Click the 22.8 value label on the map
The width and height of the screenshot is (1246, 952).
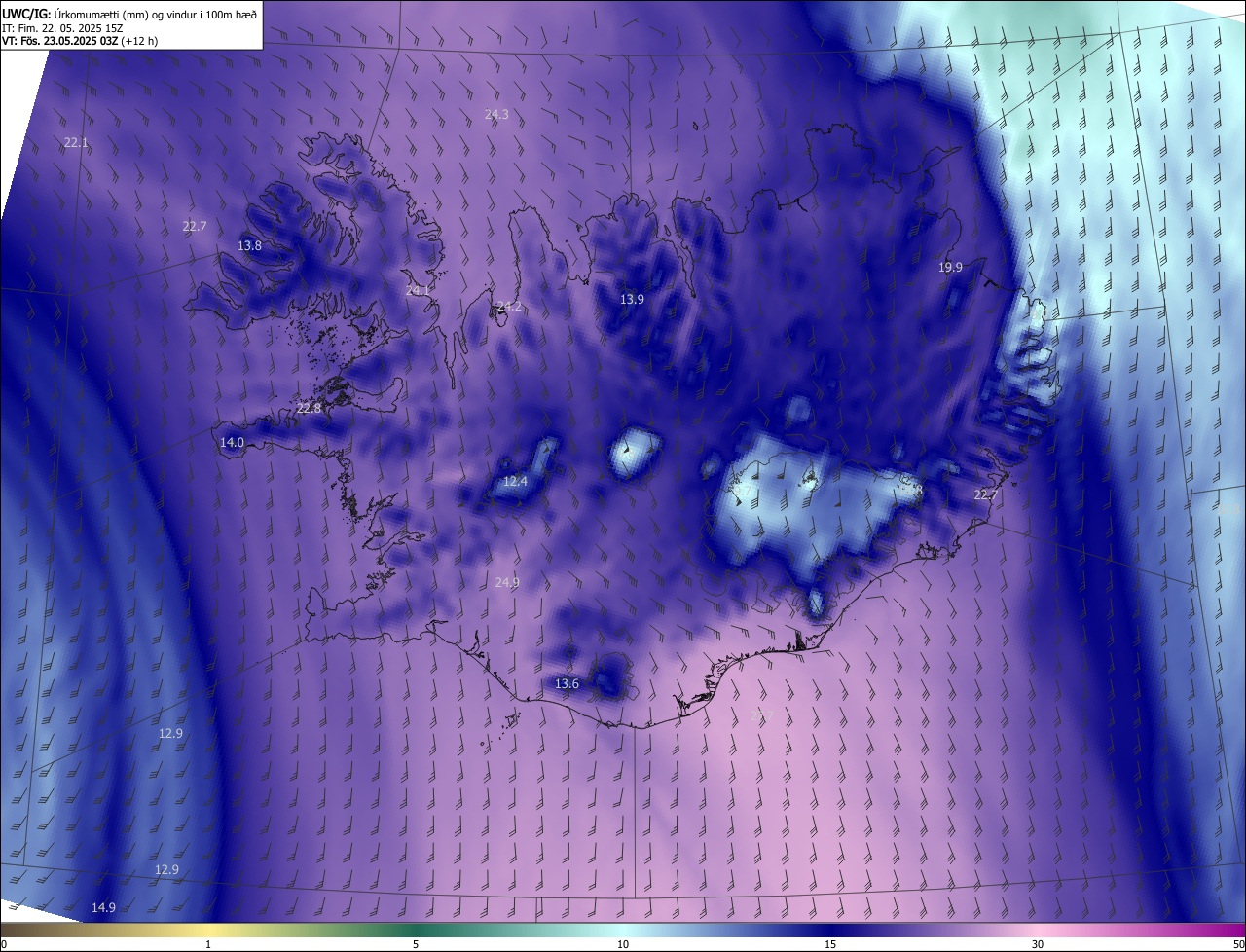(309, 408)
